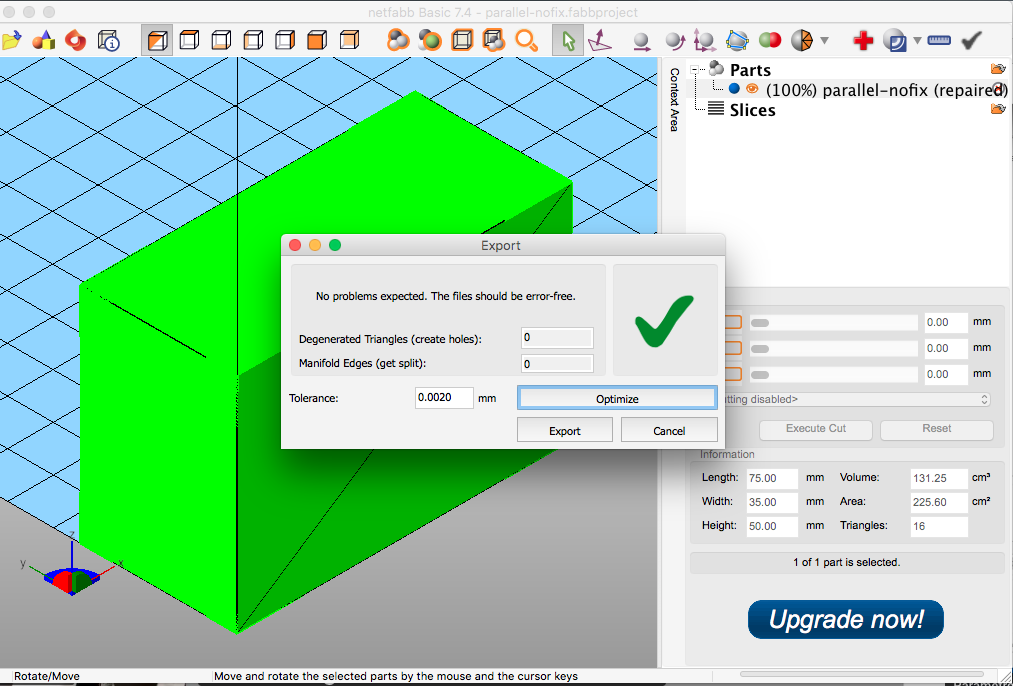Image resolution: width=1013 pixels, height=686 pixels.
Task: Click the Manifold Edges value field
Action: click(557, 364)
